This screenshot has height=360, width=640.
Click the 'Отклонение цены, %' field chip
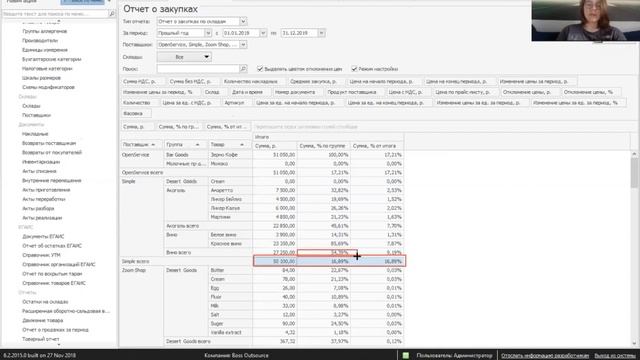591,92
